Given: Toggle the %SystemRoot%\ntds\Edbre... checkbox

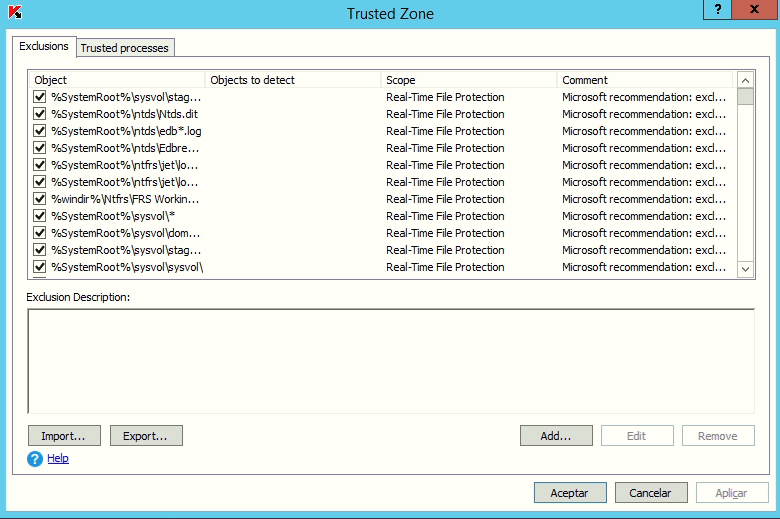Looking at the screenshot, I should [39, 148].
